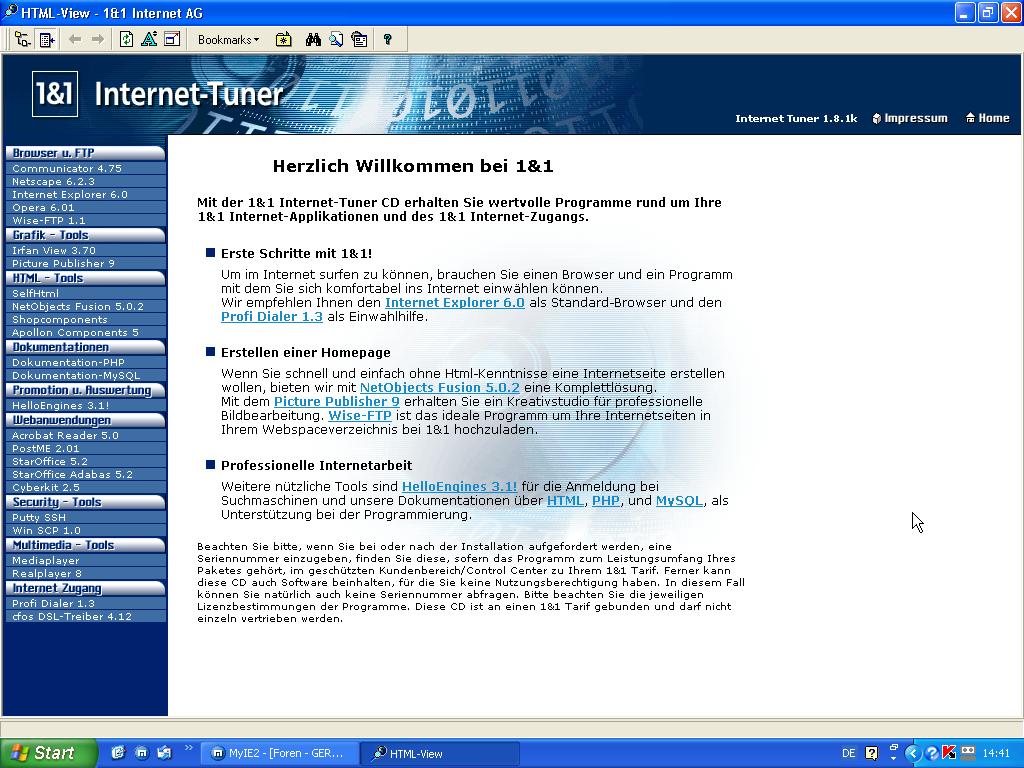Click the magnifier page search icon
The image size is (1024, 768).
coord(336,40)
